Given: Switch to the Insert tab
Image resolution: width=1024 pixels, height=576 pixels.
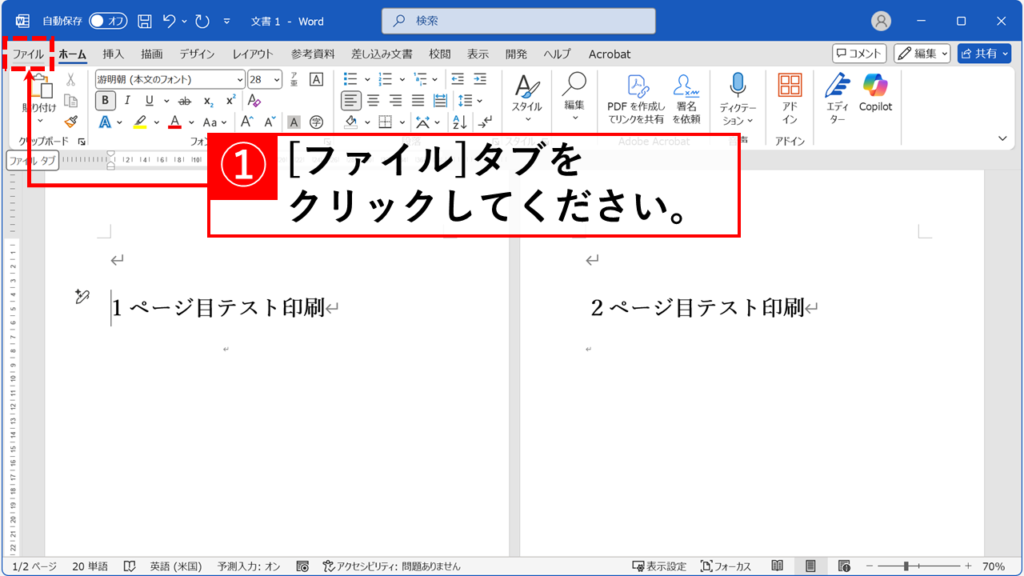Looking at the screenshot, I should pyautogui.click(x=113, y=54).
